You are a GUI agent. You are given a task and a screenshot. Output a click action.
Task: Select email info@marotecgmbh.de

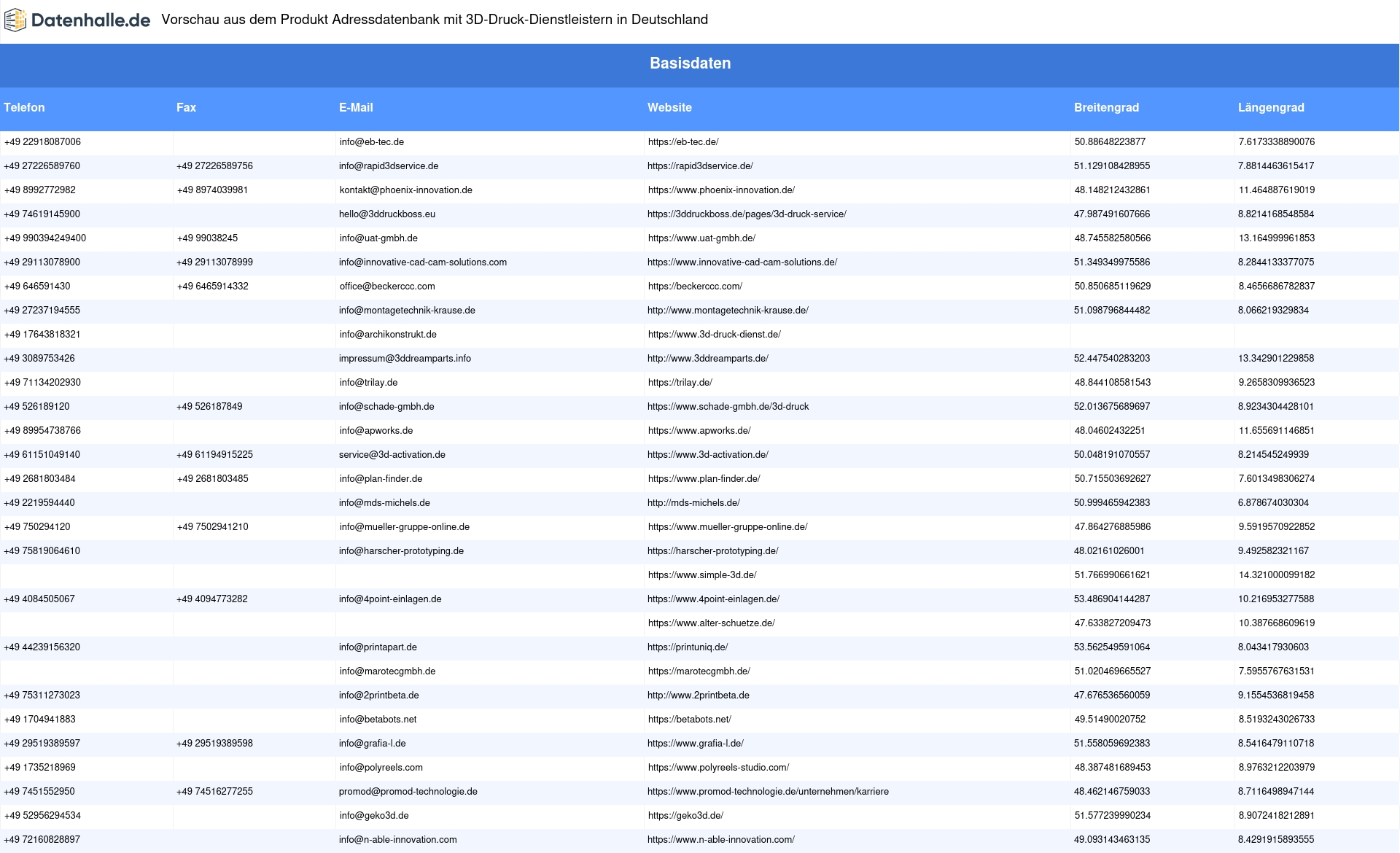(387, 671)
